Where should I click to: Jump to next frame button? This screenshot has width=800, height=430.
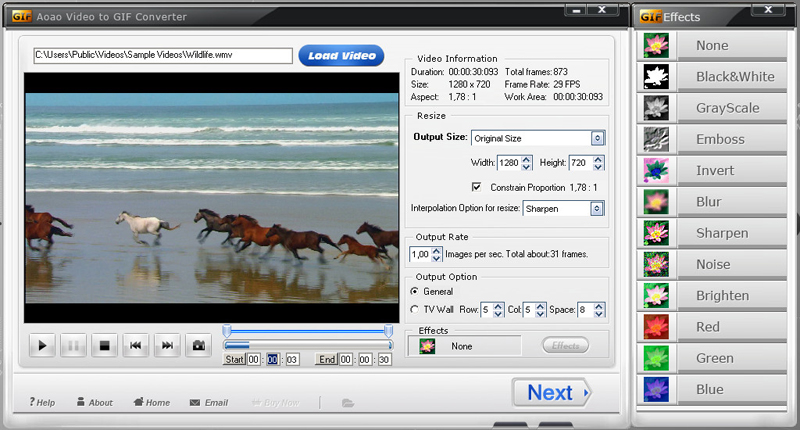tap(167, 346)
